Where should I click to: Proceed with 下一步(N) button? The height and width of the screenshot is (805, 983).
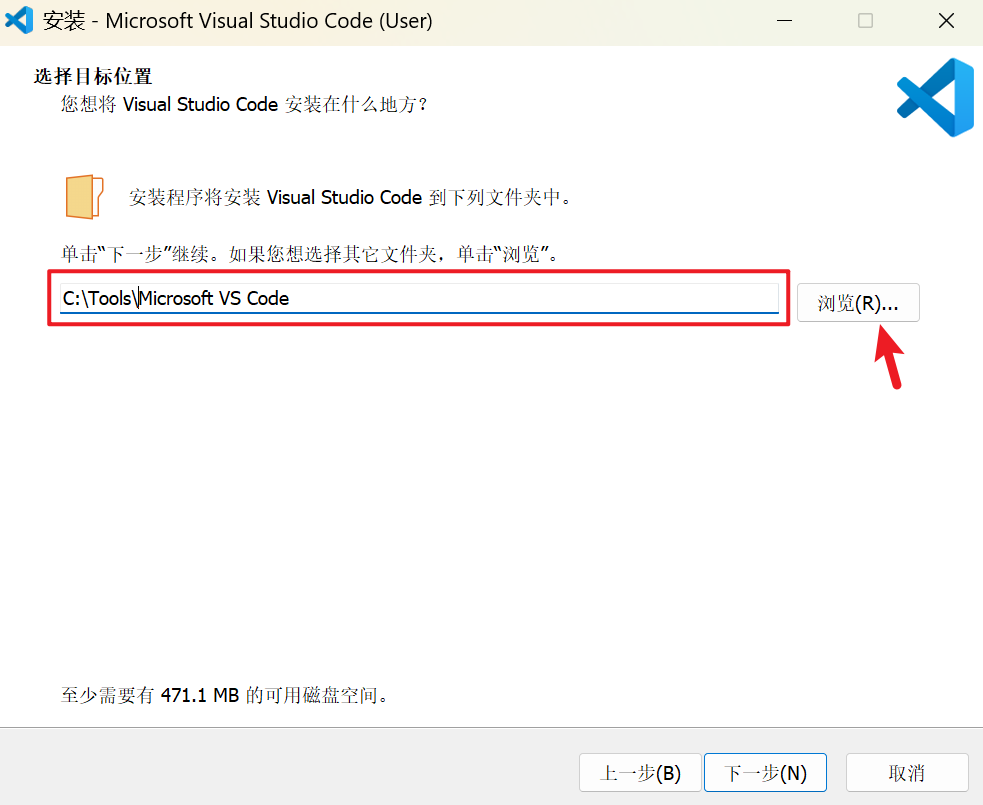[765, 772]
